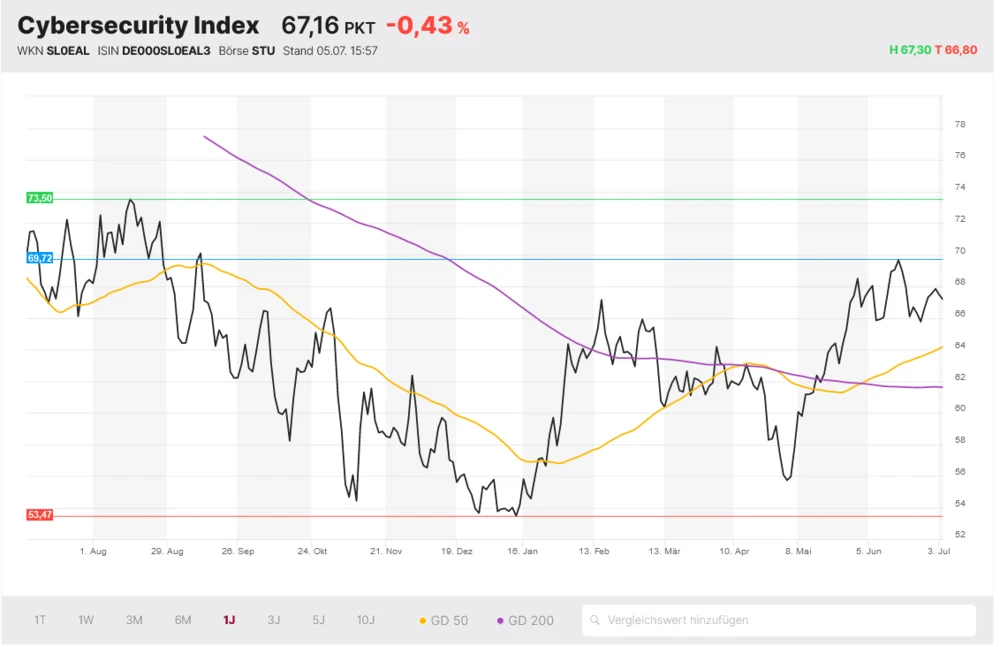Click the daily low value T 66,80
Viewport: 1000px width, 647px height.
[956, 50]
